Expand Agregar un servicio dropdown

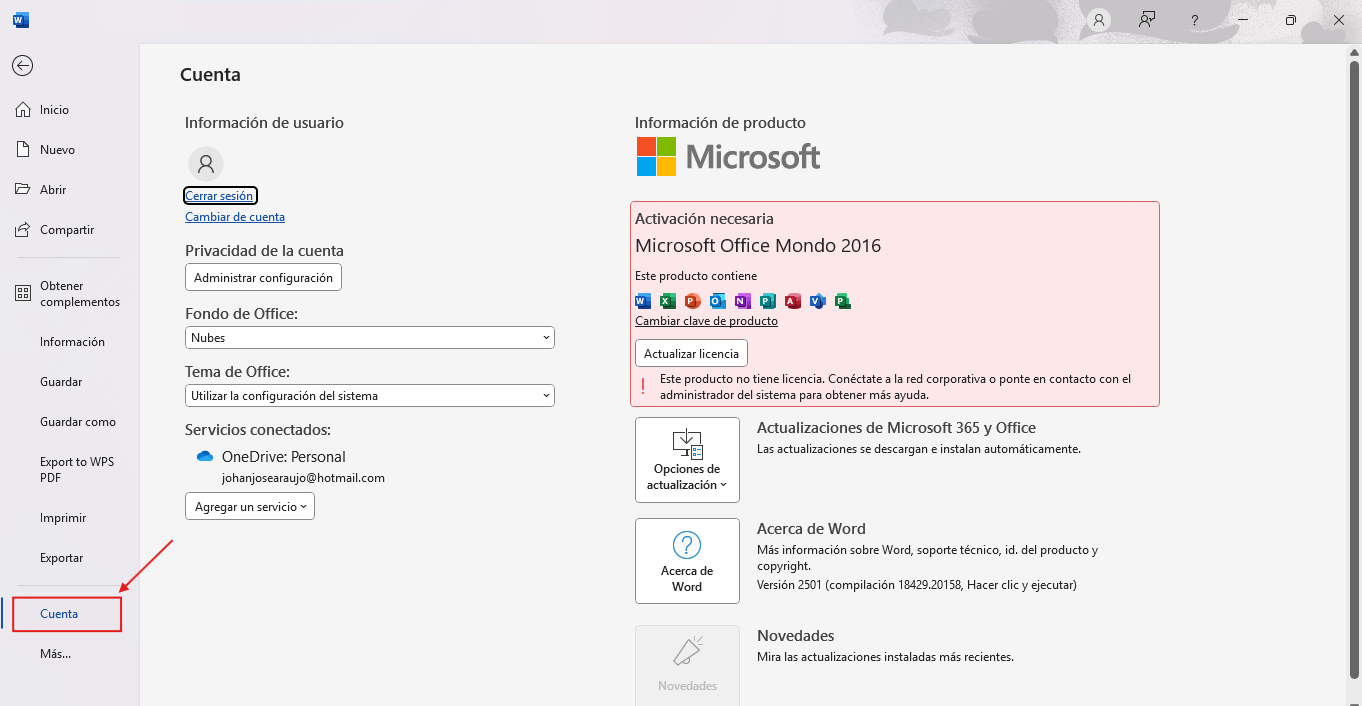(x=250, y=507)
